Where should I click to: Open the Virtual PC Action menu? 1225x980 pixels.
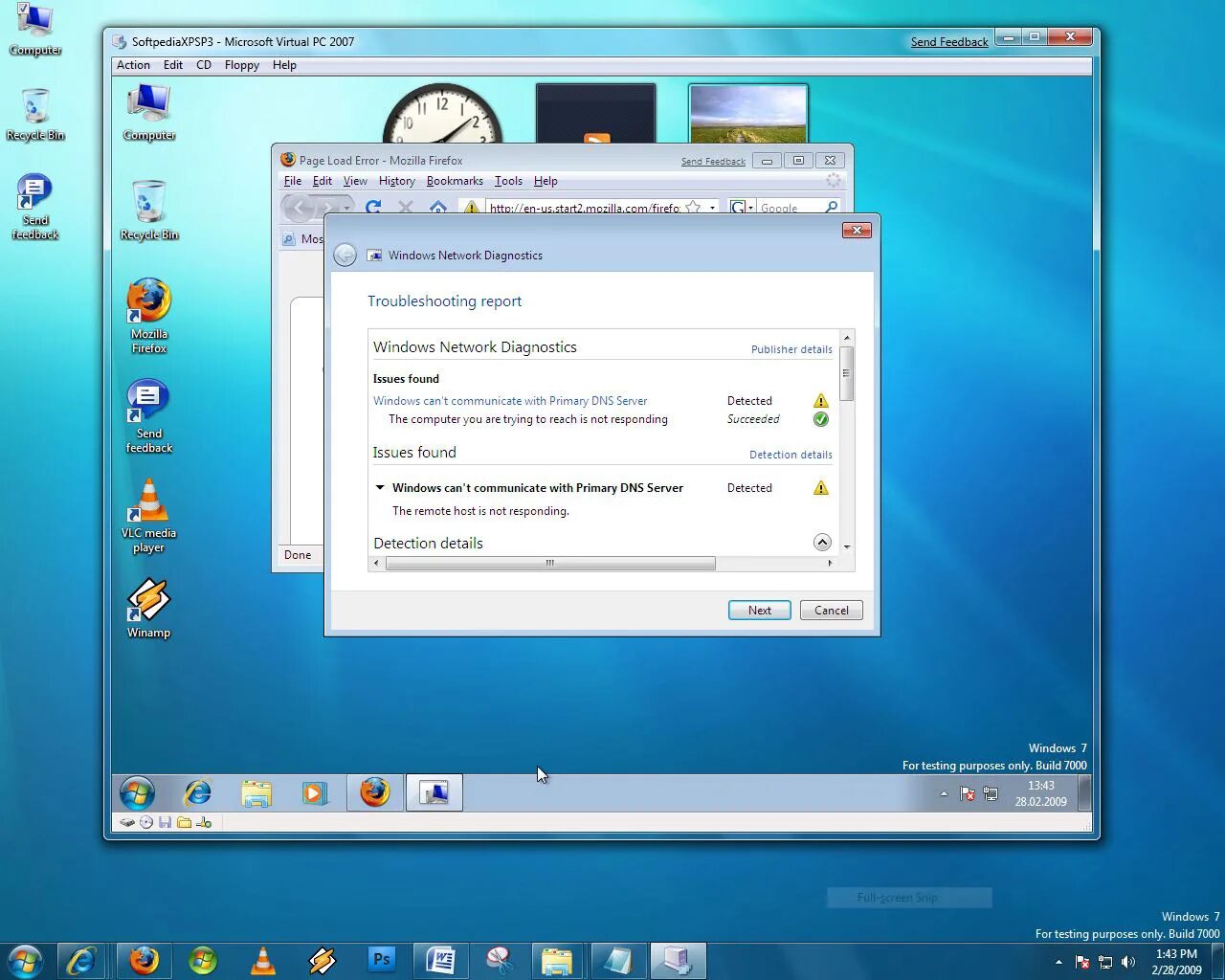pos(133,65)
